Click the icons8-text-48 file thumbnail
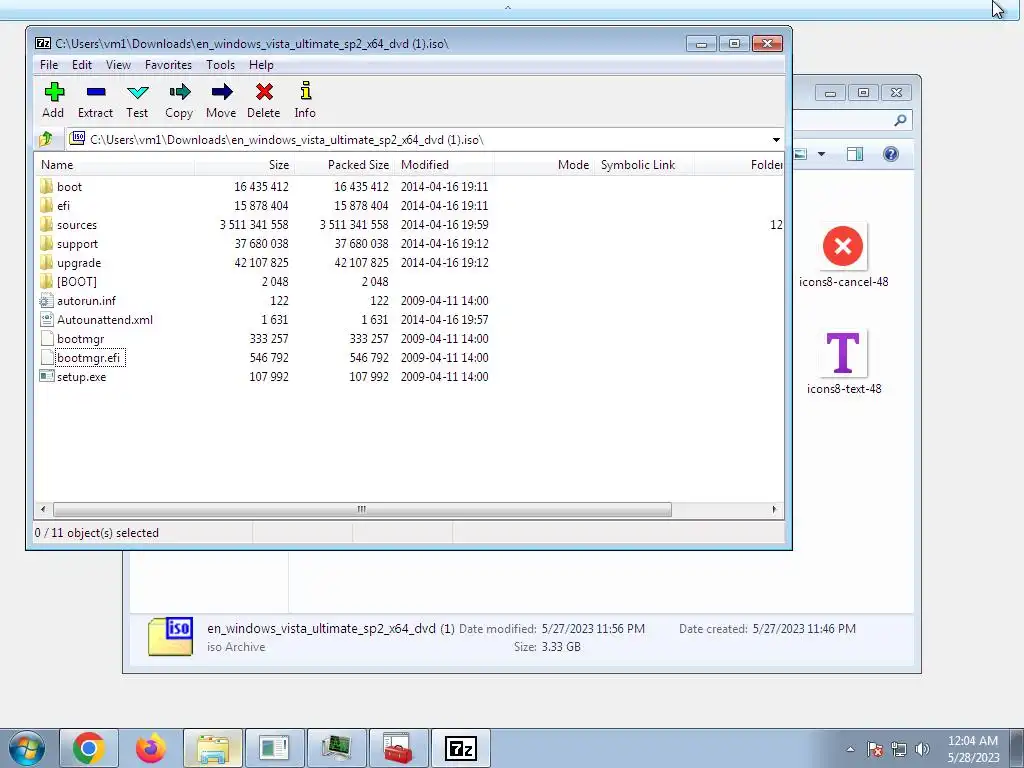 (x=843, y=353)
